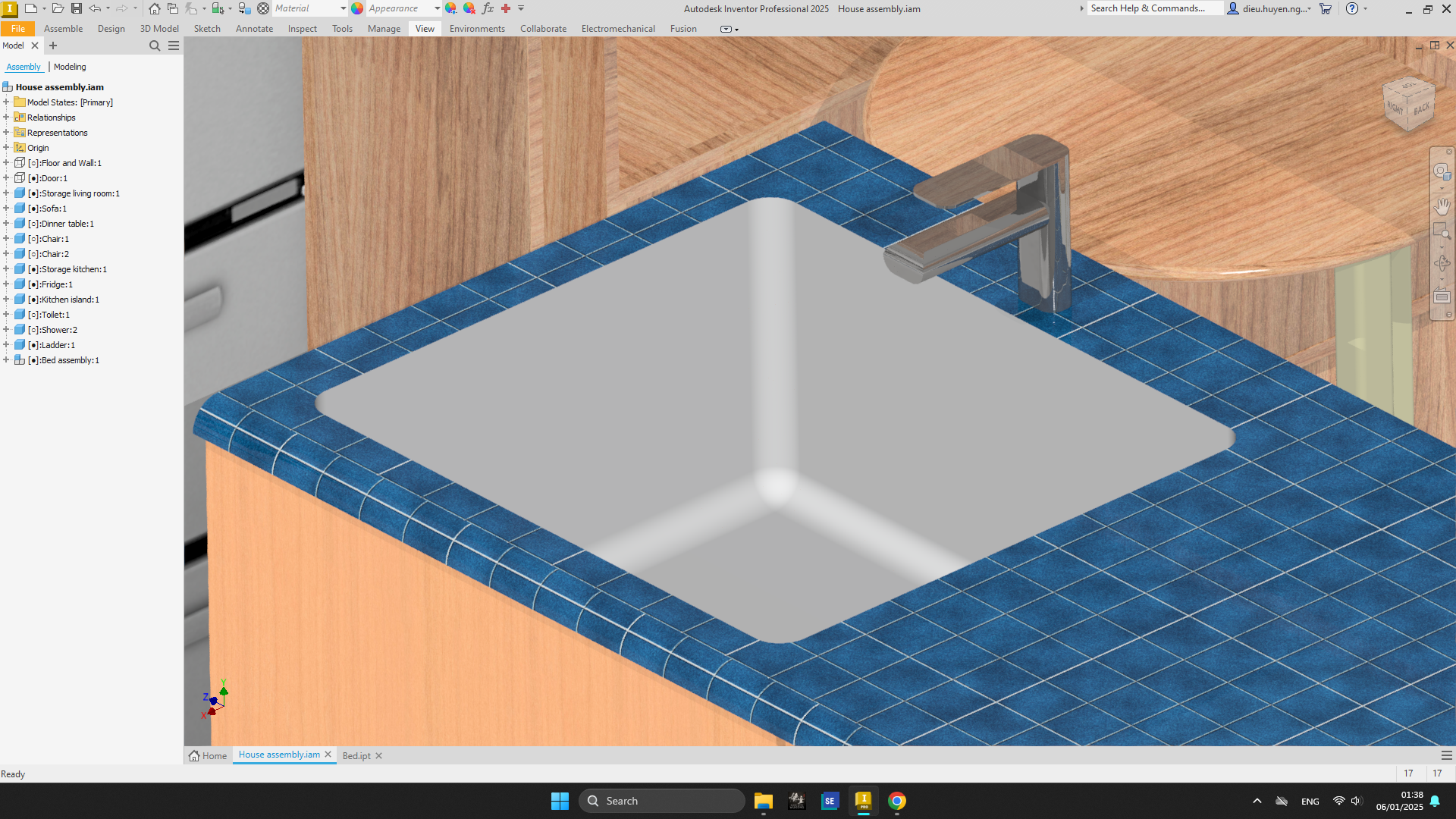Switch browser to Modeling view
Image resolution: width=1456 pixels, height=819 pixels.
pos(70,67)
